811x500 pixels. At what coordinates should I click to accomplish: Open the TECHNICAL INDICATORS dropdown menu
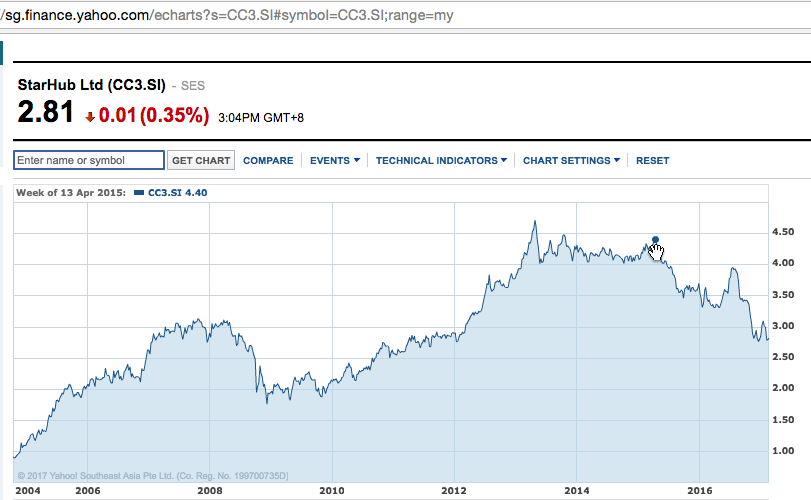[x=441, y=161]
